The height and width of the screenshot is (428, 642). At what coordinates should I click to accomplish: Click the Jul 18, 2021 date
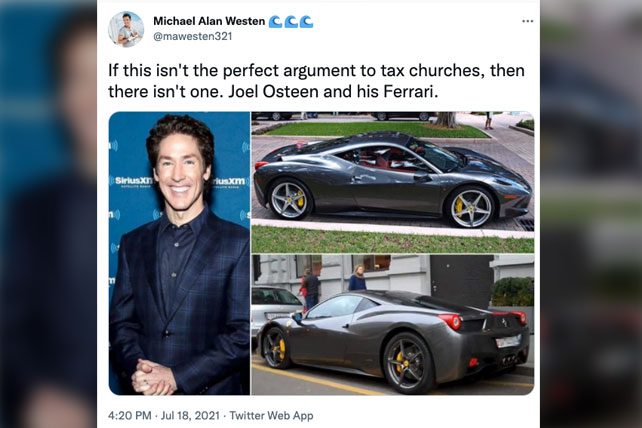pyautogui.click(x=190, y=415)
